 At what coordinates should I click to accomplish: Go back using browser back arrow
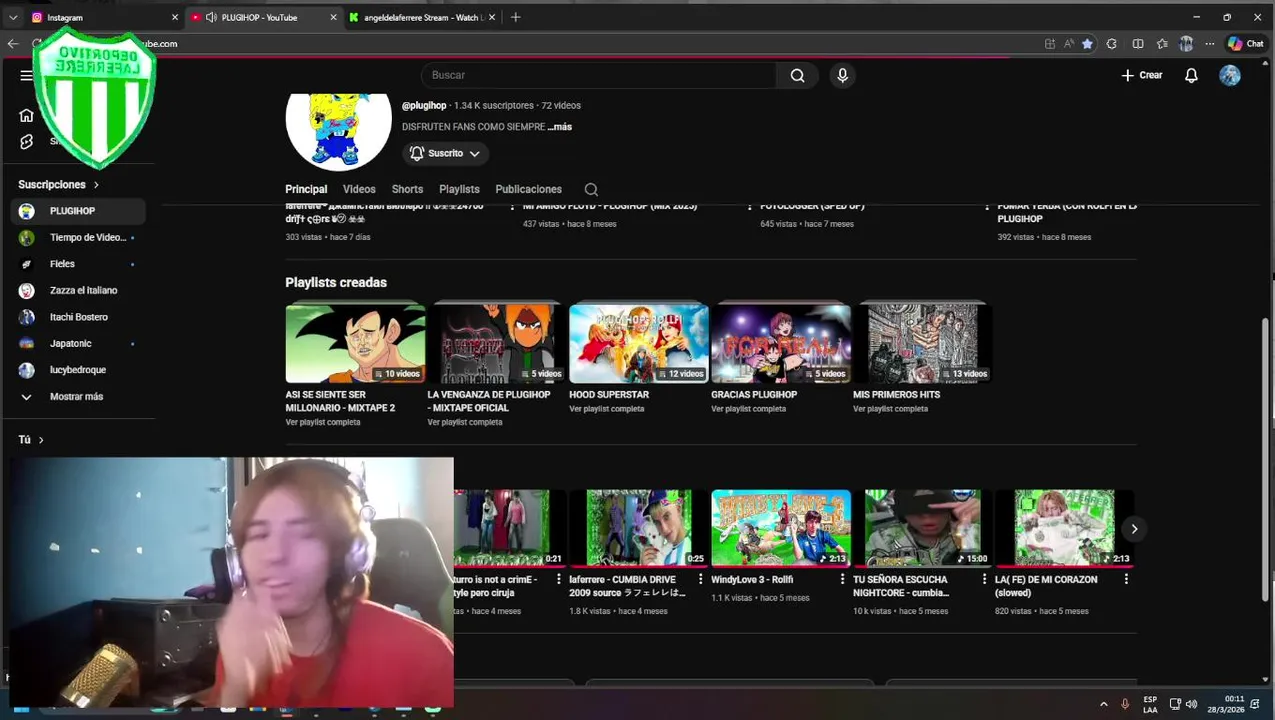13,43
